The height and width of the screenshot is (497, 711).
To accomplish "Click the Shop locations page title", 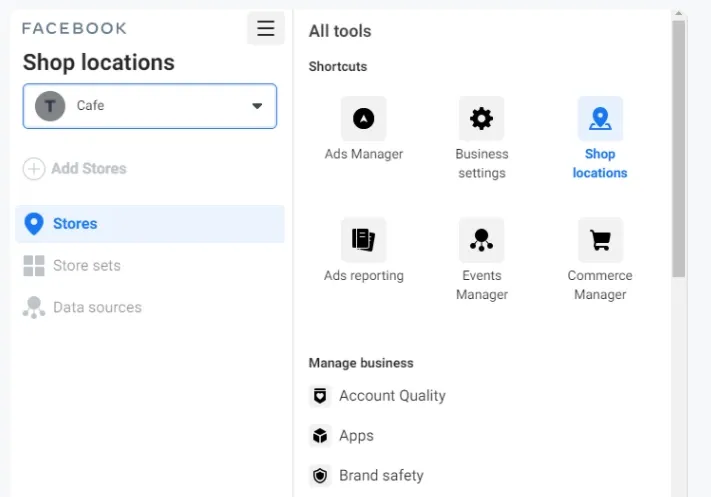I will (x=99, y=63).
